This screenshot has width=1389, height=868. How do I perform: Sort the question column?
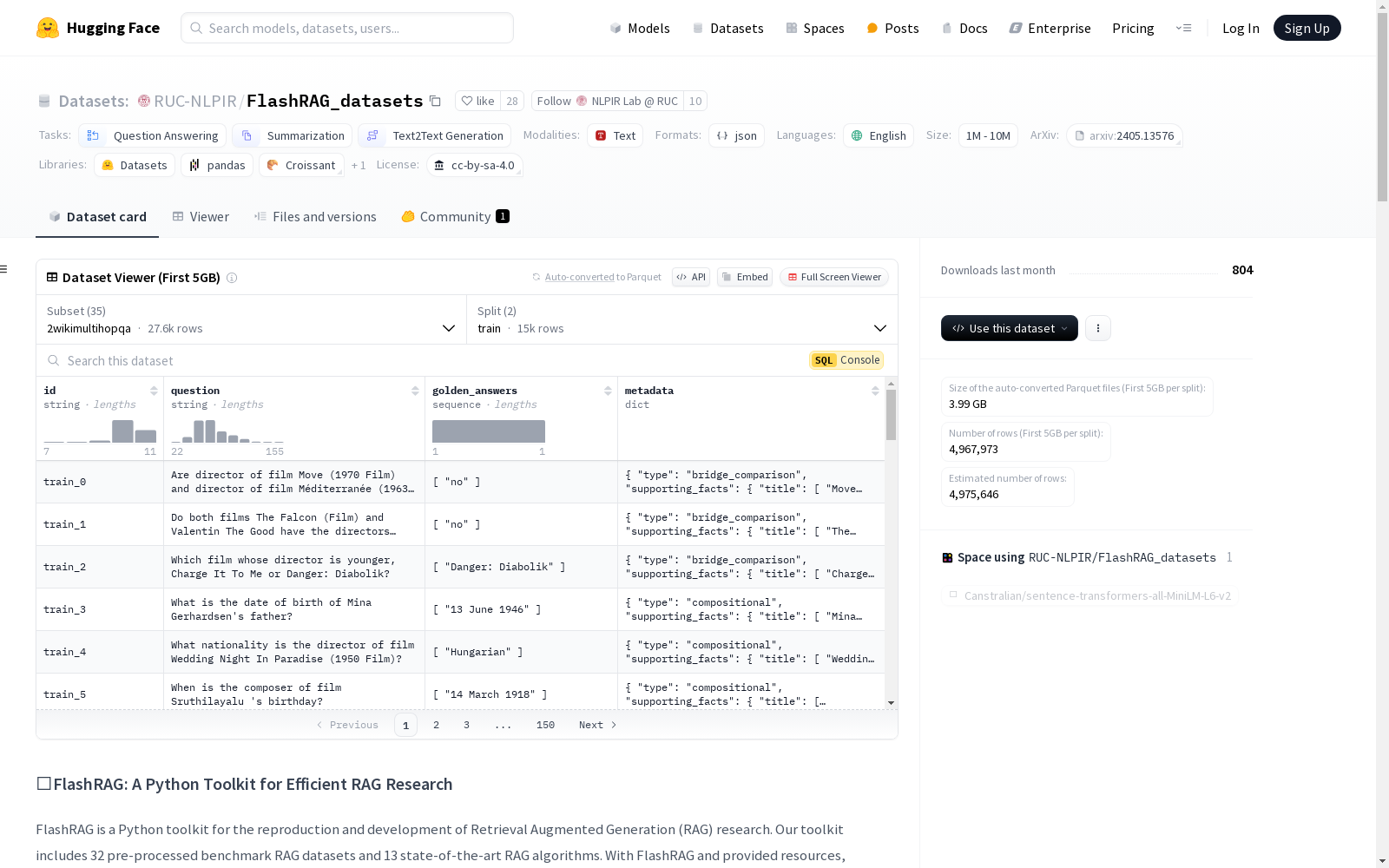pyautogui.click(x=415, y=391)
